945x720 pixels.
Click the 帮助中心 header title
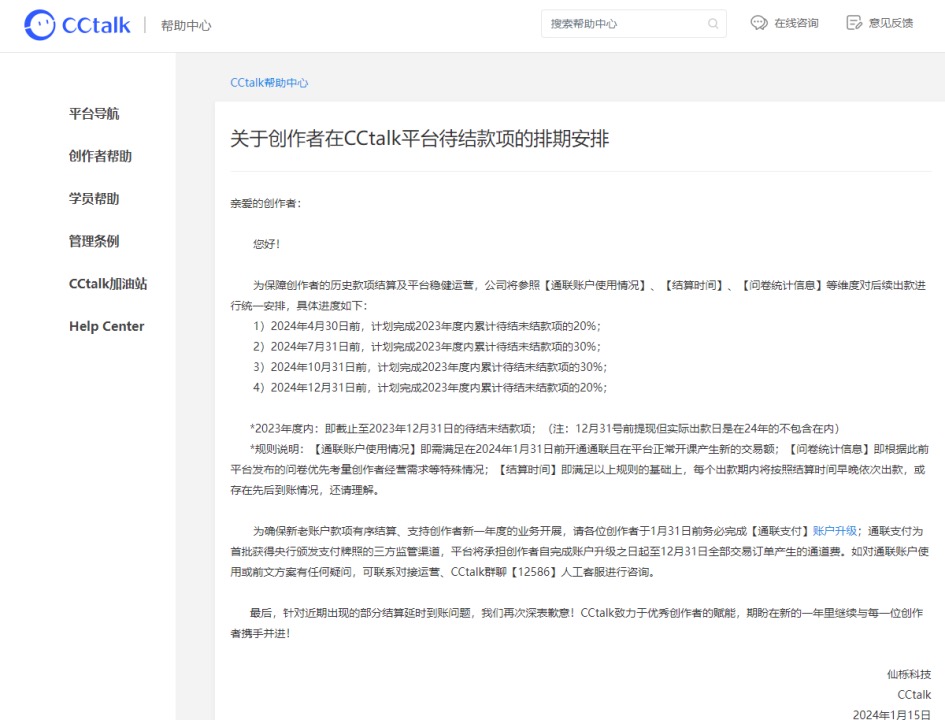pos(186,25)
